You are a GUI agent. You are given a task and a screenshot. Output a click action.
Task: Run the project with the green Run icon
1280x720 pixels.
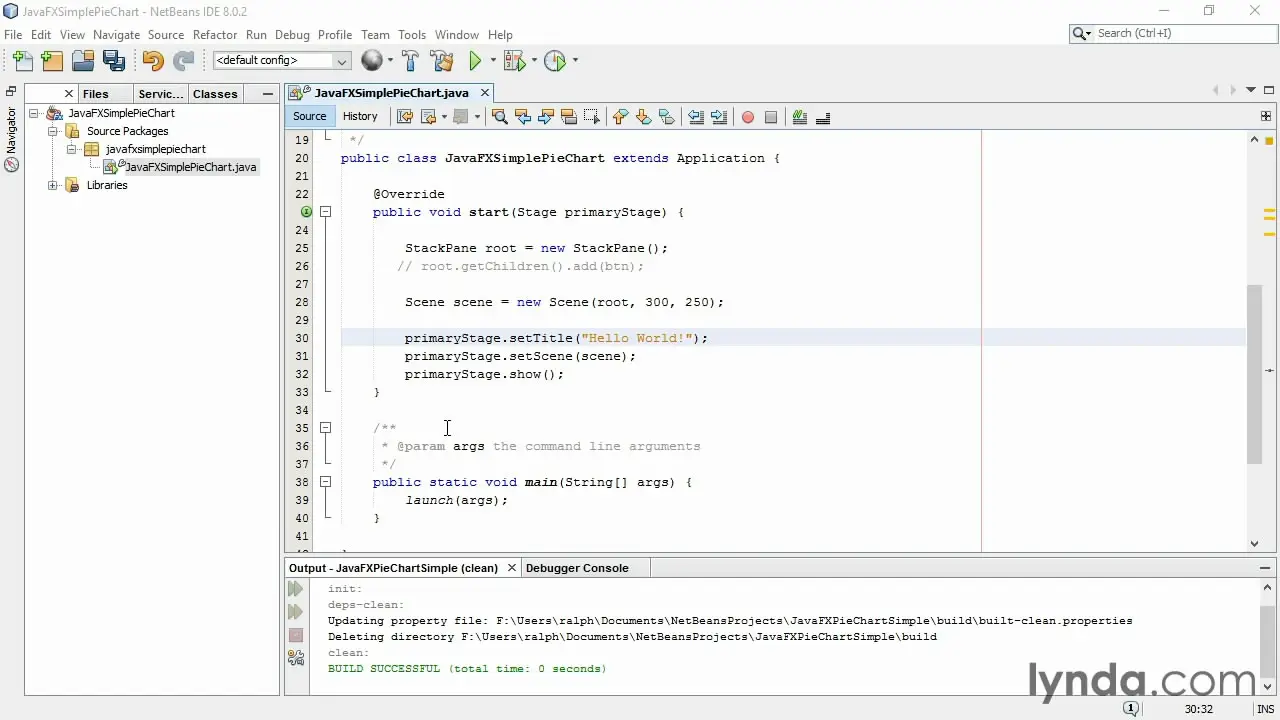[474, 61]
